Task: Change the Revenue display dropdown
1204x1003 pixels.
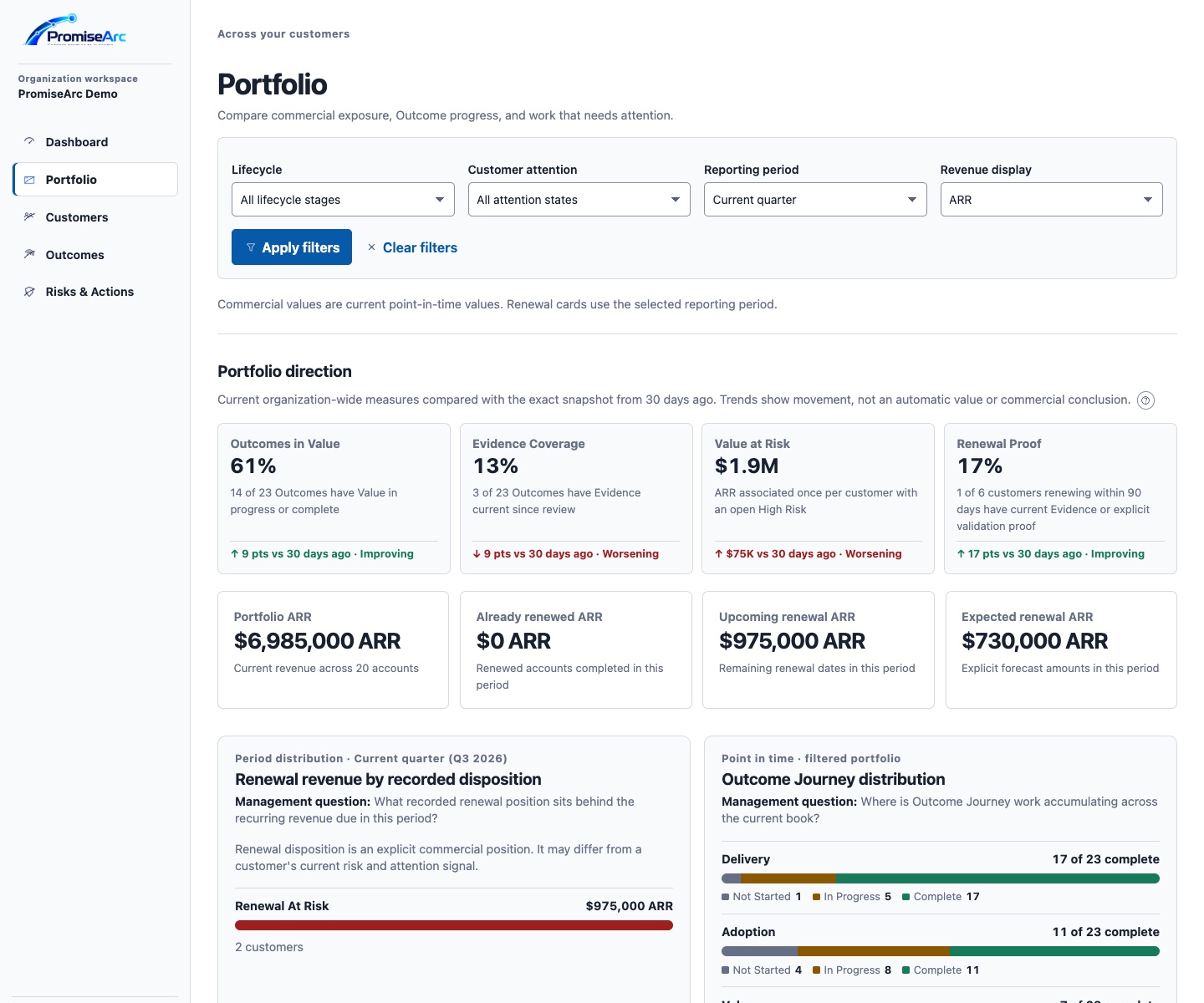Action: coord(1051,200)
